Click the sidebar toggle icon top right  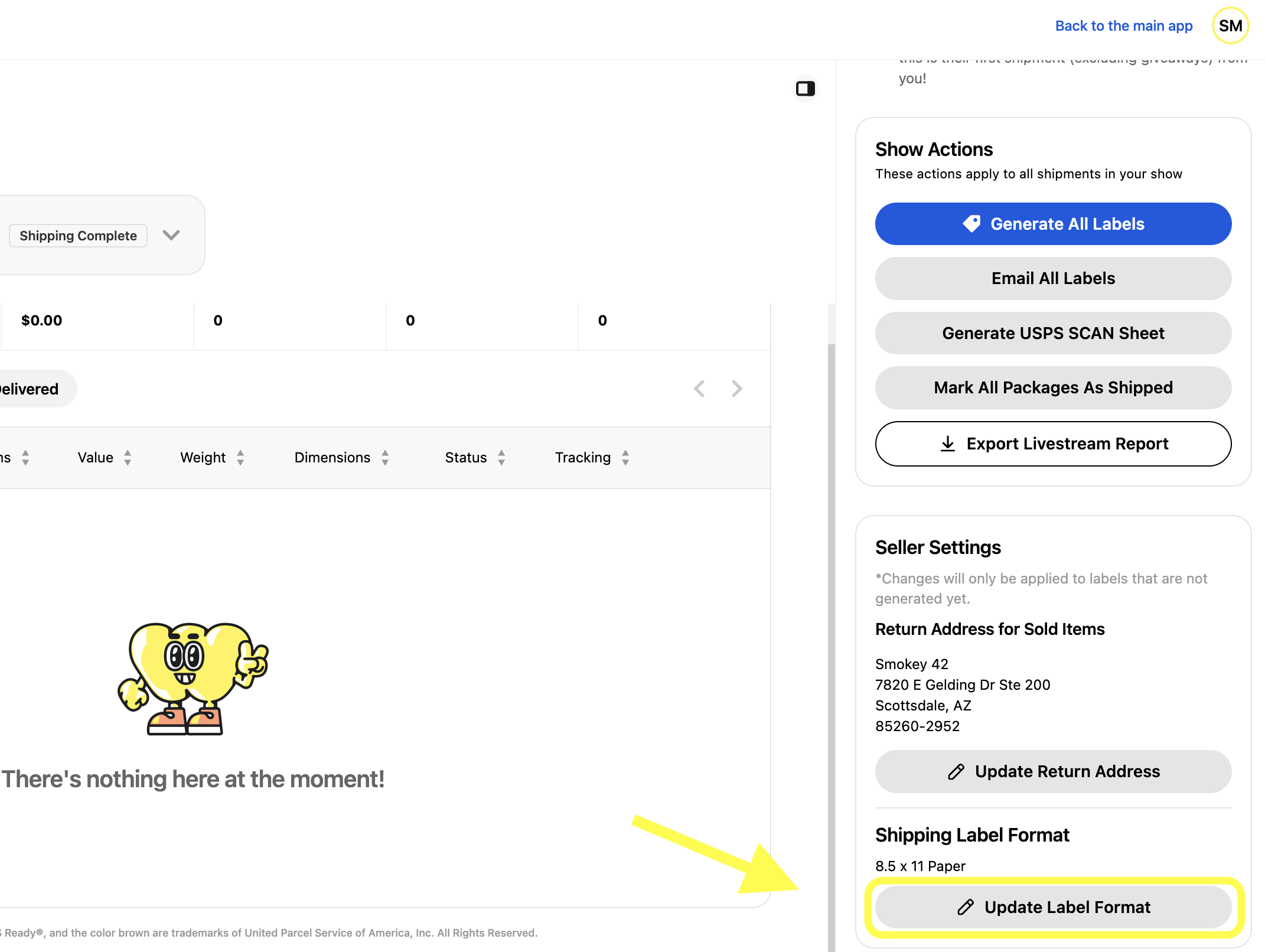click(805, 88)
